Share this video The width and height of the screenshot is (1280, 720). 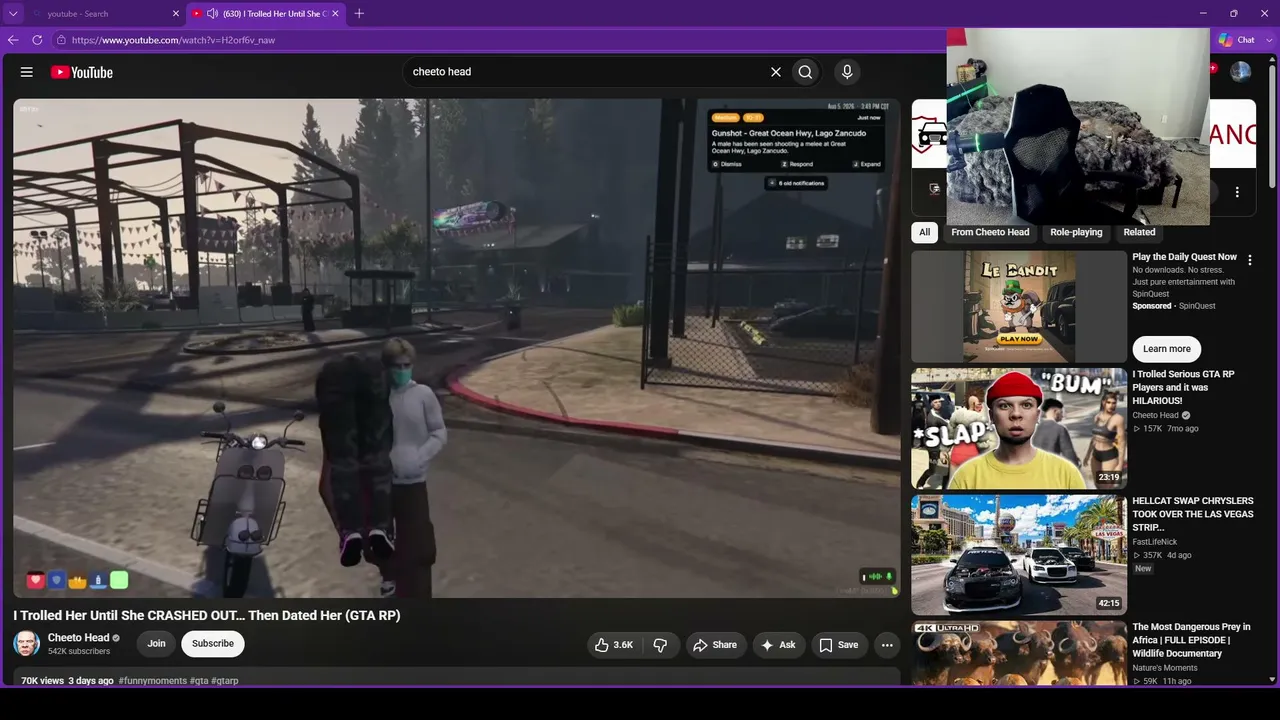coord(715,645)
